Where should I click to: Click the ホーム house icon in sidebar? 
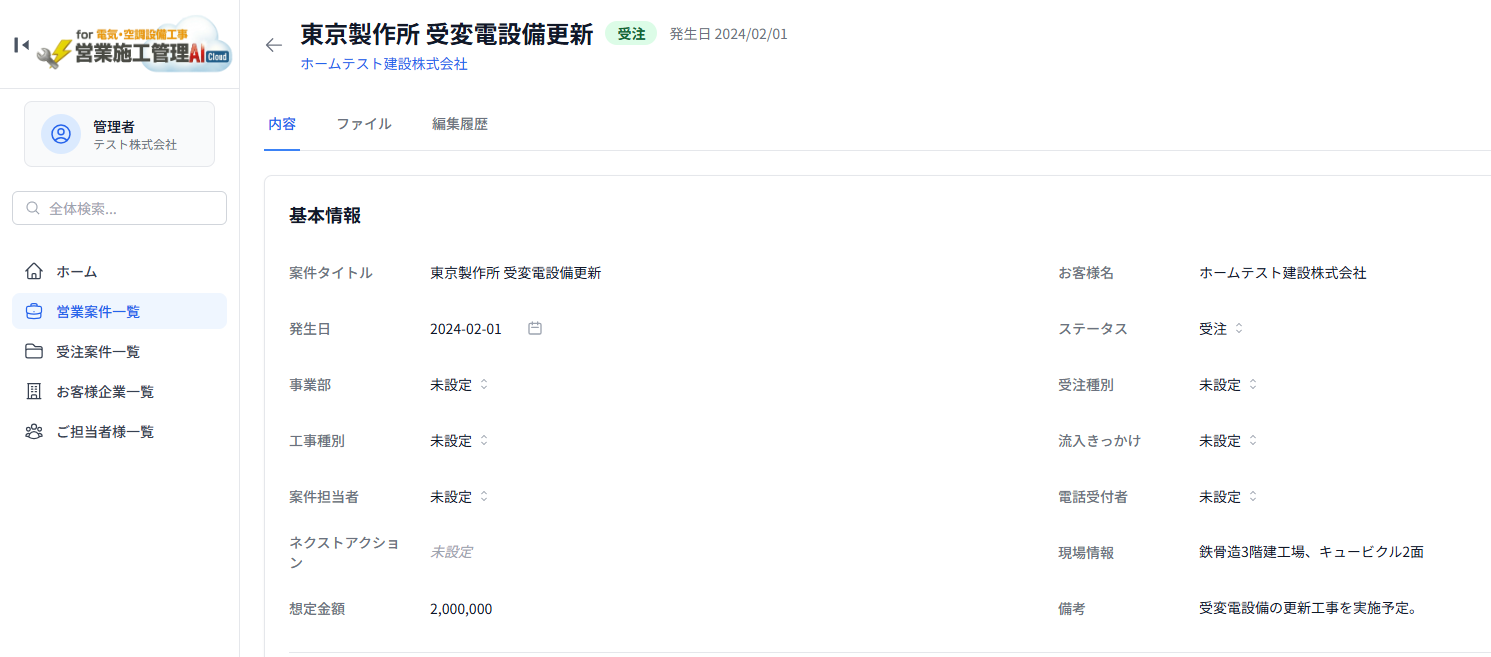coord(34,271)
